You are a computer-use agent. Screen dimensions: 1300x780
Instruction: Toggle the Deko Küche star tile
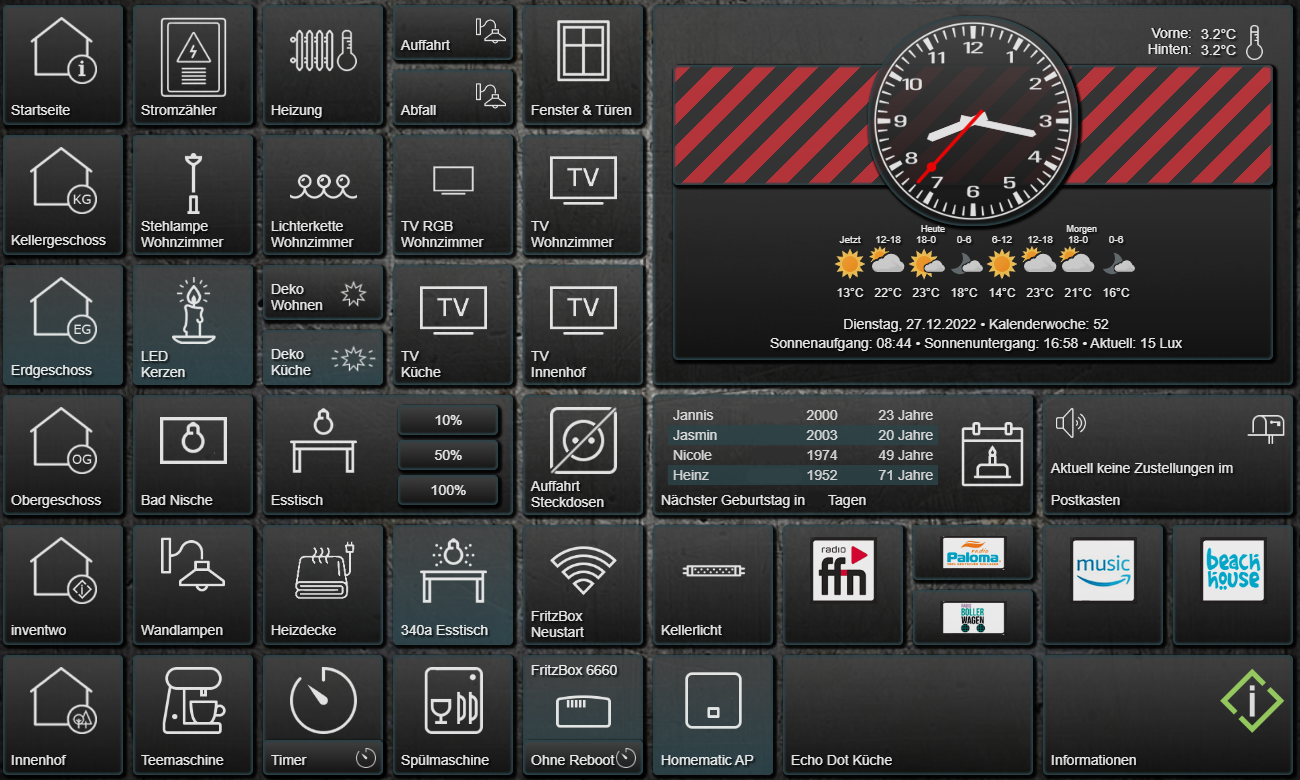pyautogui.click(x=323, y=357)
